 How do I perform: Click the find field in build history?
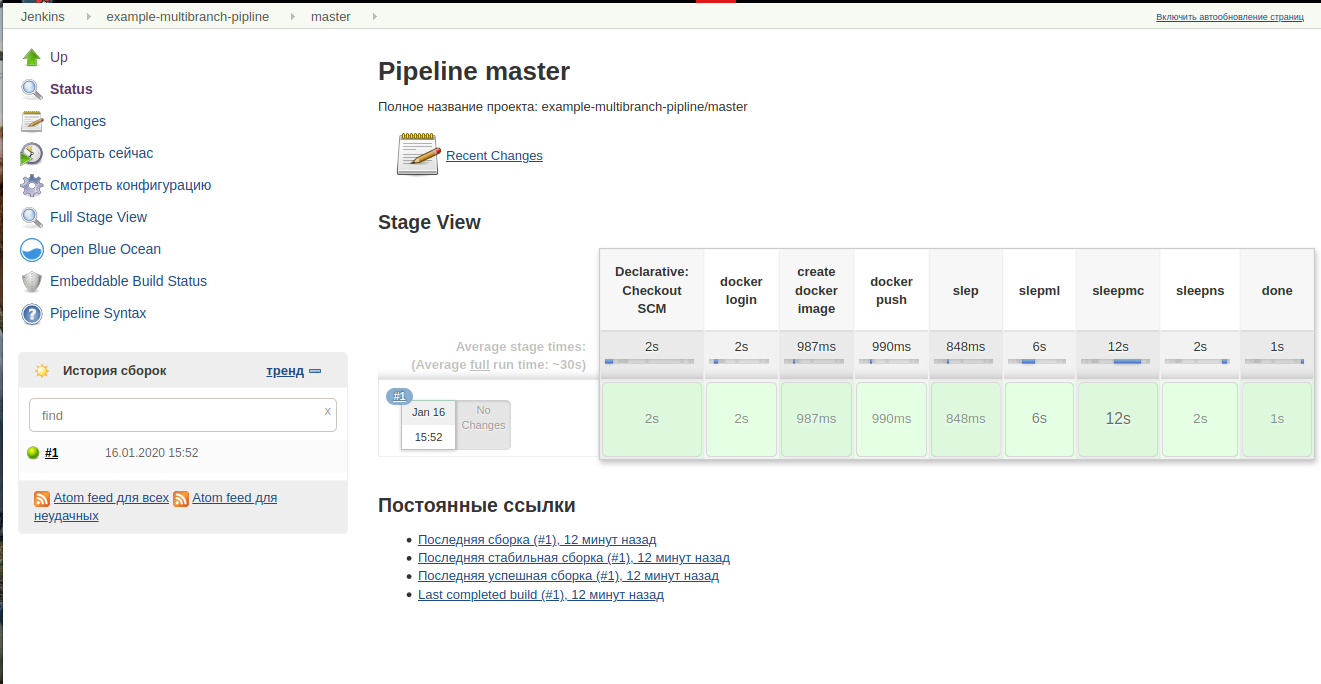click(180, 415)
